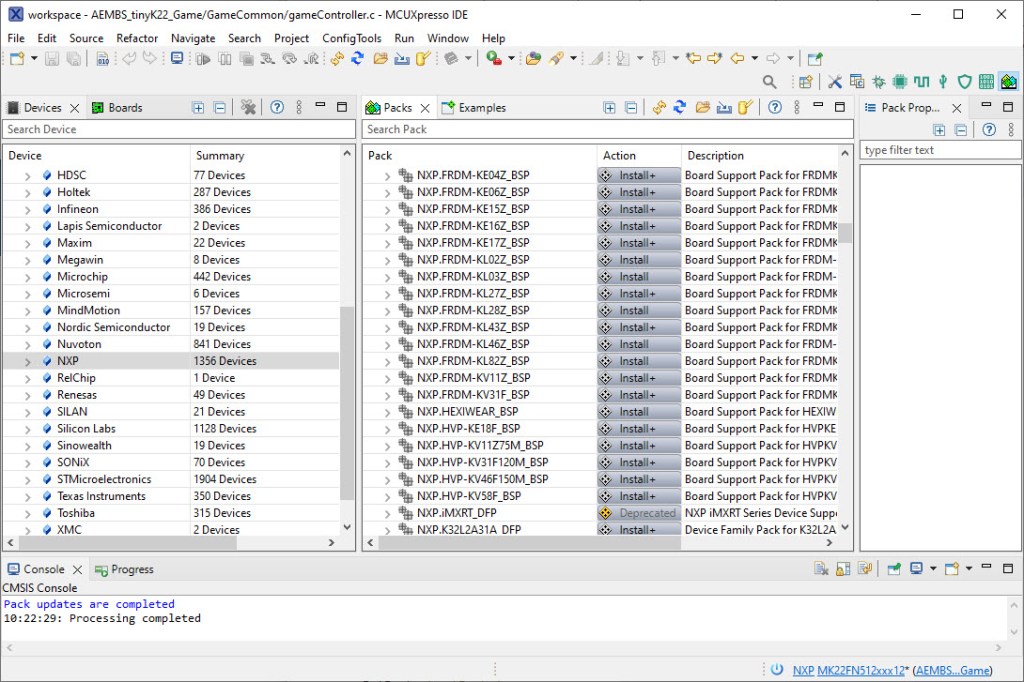Collapse all items in the Devices panel
The image size is (1024, 682).
pos(219,108)
